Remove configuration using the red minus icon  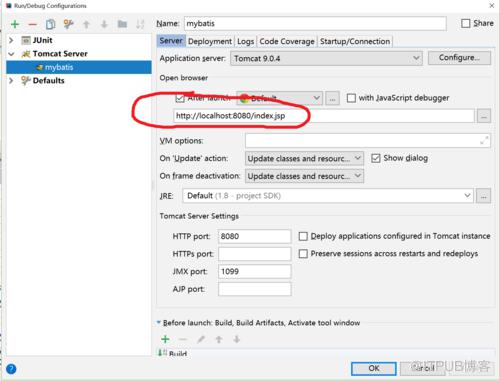[32, 24]
